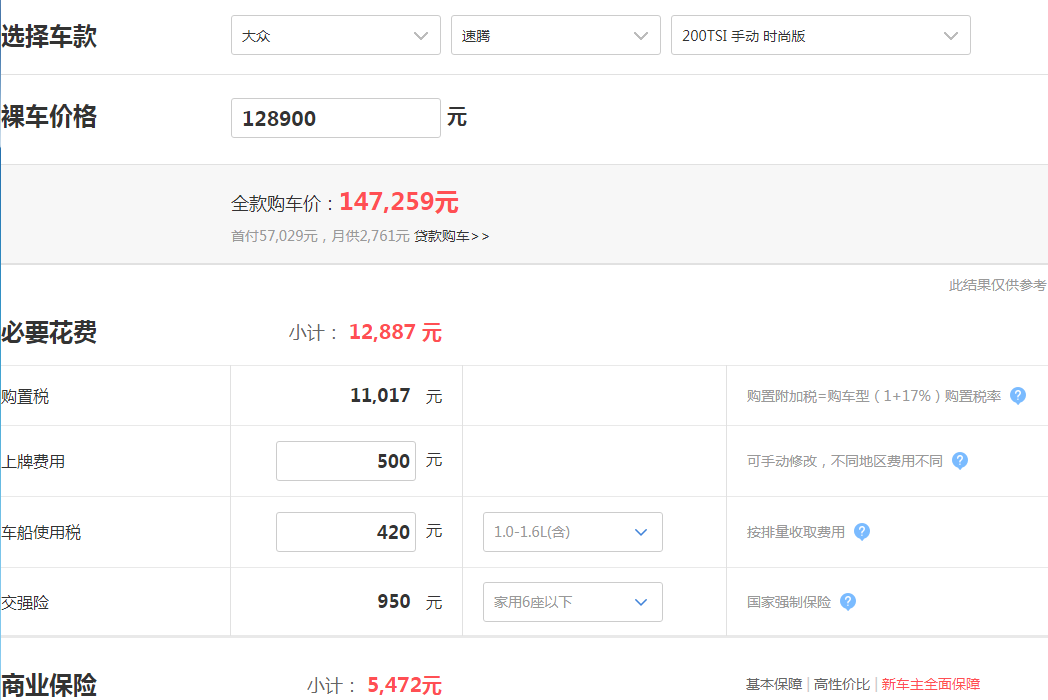Click the 裸车价格 input showing 128900
The height and width of the screenshot is (700, 1048).
(336, 118)
